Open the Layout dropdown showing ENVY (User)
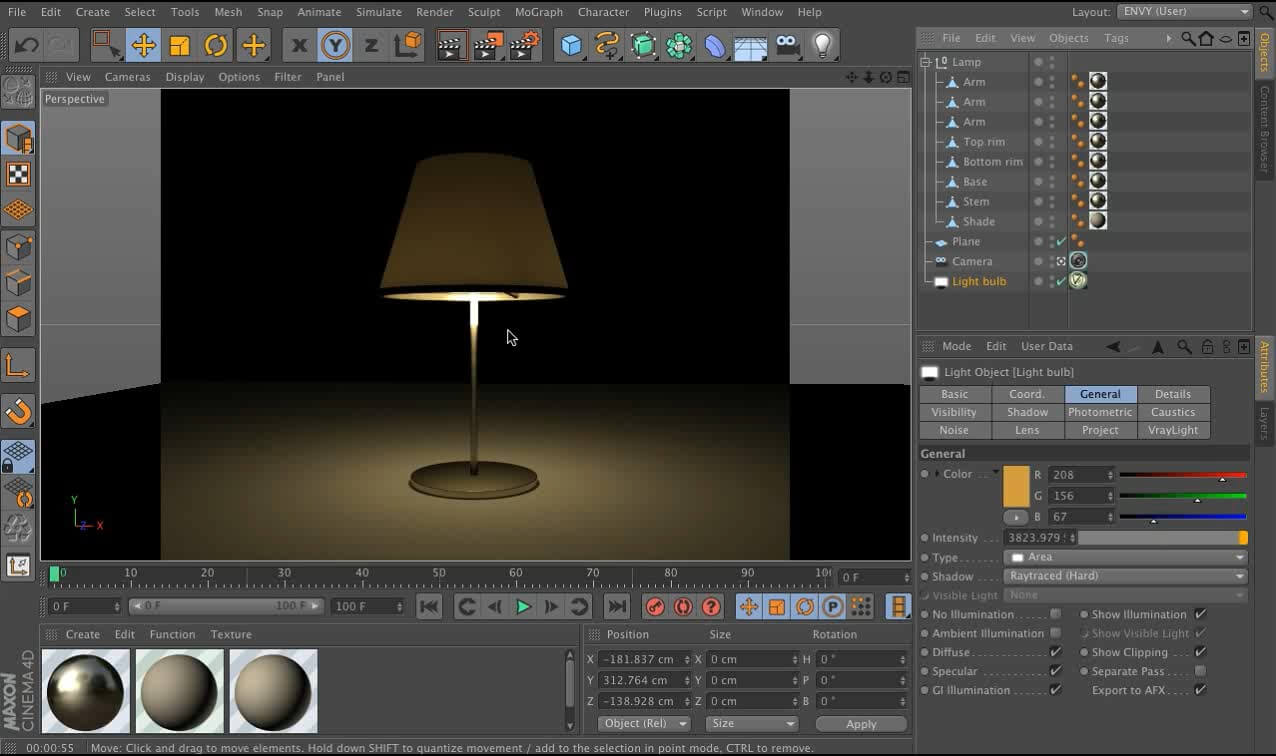 [1186, 12]
